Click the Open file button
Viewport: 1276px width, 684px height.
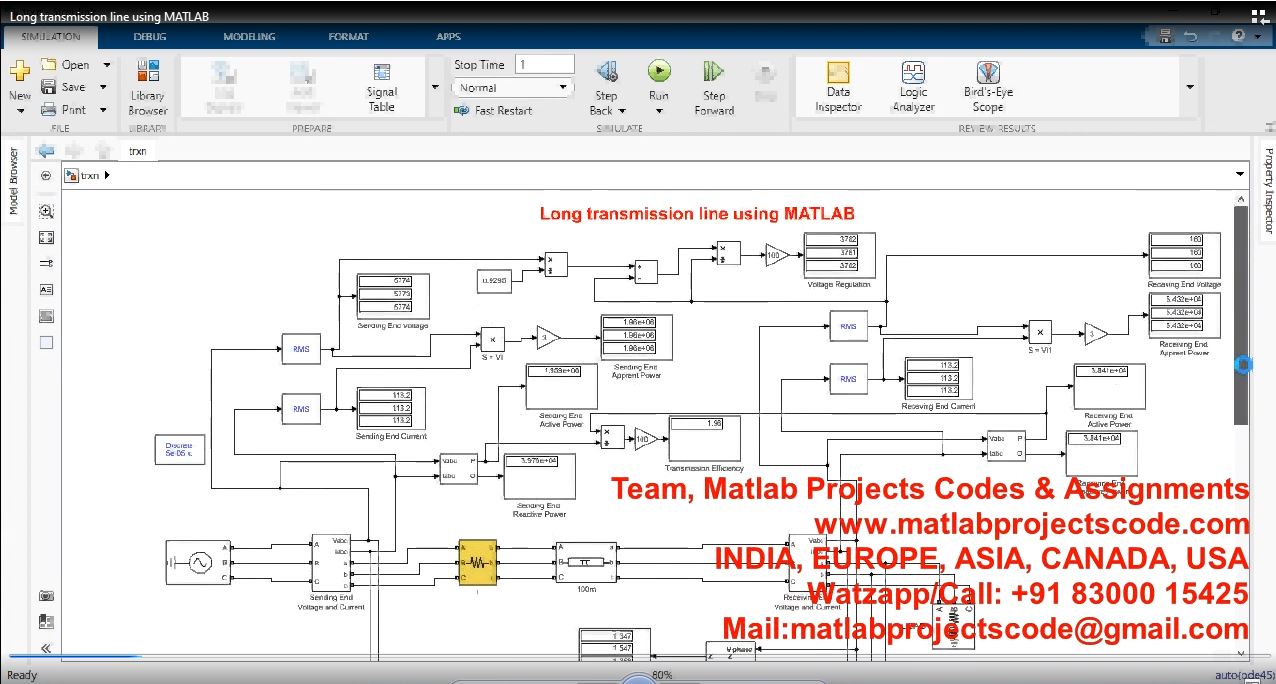66,65
